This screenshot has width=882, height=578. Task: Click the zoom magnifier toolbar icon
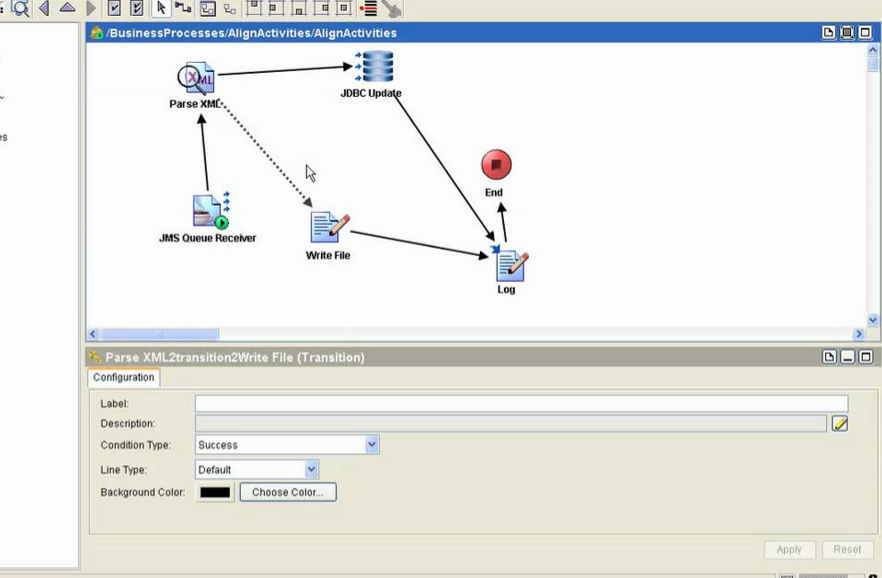[20, 8]
